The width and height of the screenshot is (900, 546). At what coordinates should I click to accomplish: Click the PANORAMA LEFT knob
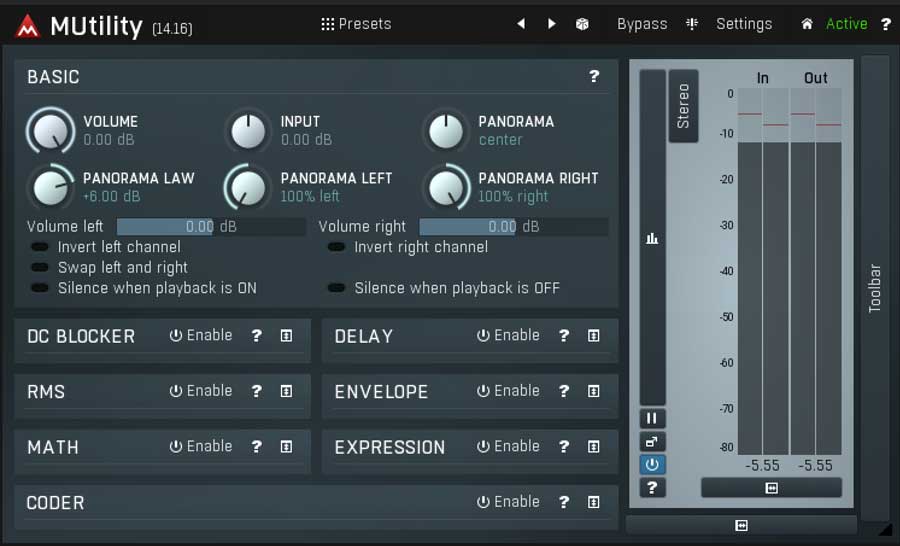click(248, 187)
